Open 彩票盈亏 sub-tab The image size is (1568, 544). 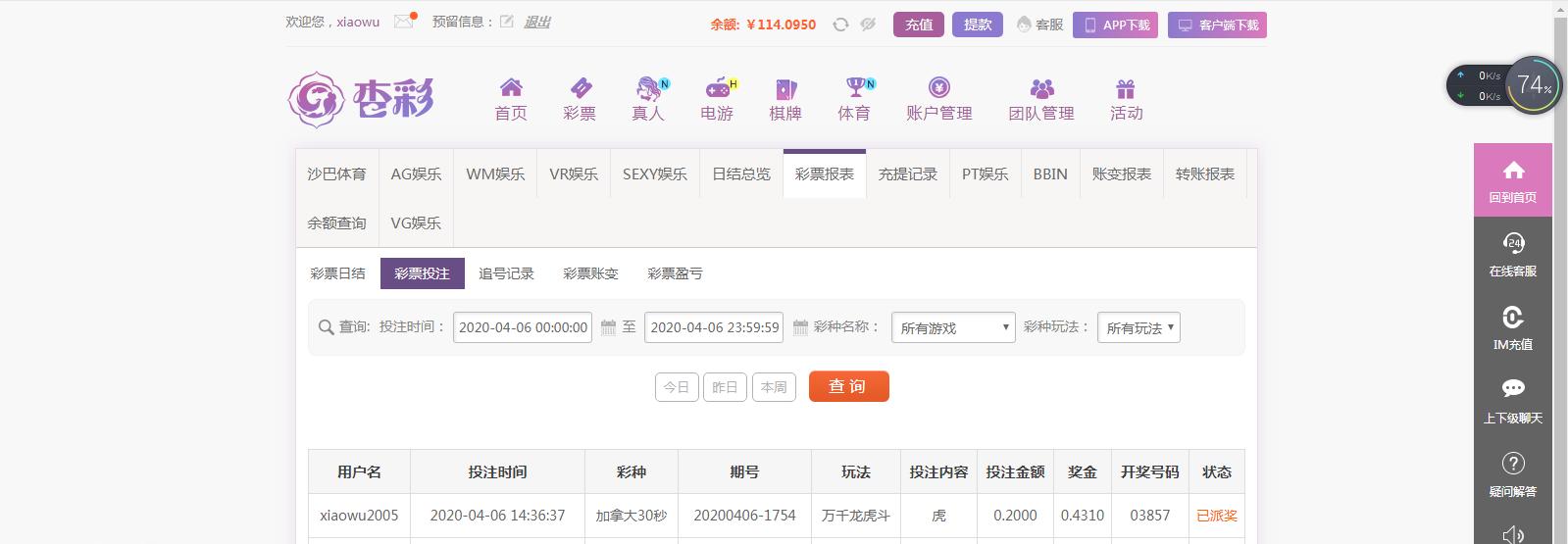pyautogui.click(x=676, y=273)
